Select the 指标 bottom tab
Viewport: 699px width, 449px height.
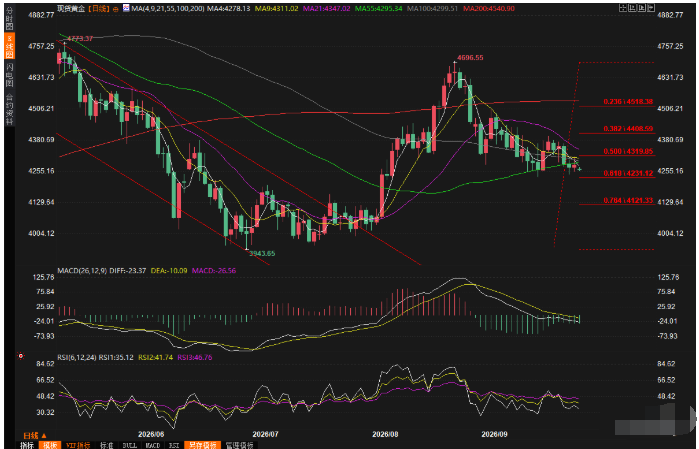pos(27,445)
